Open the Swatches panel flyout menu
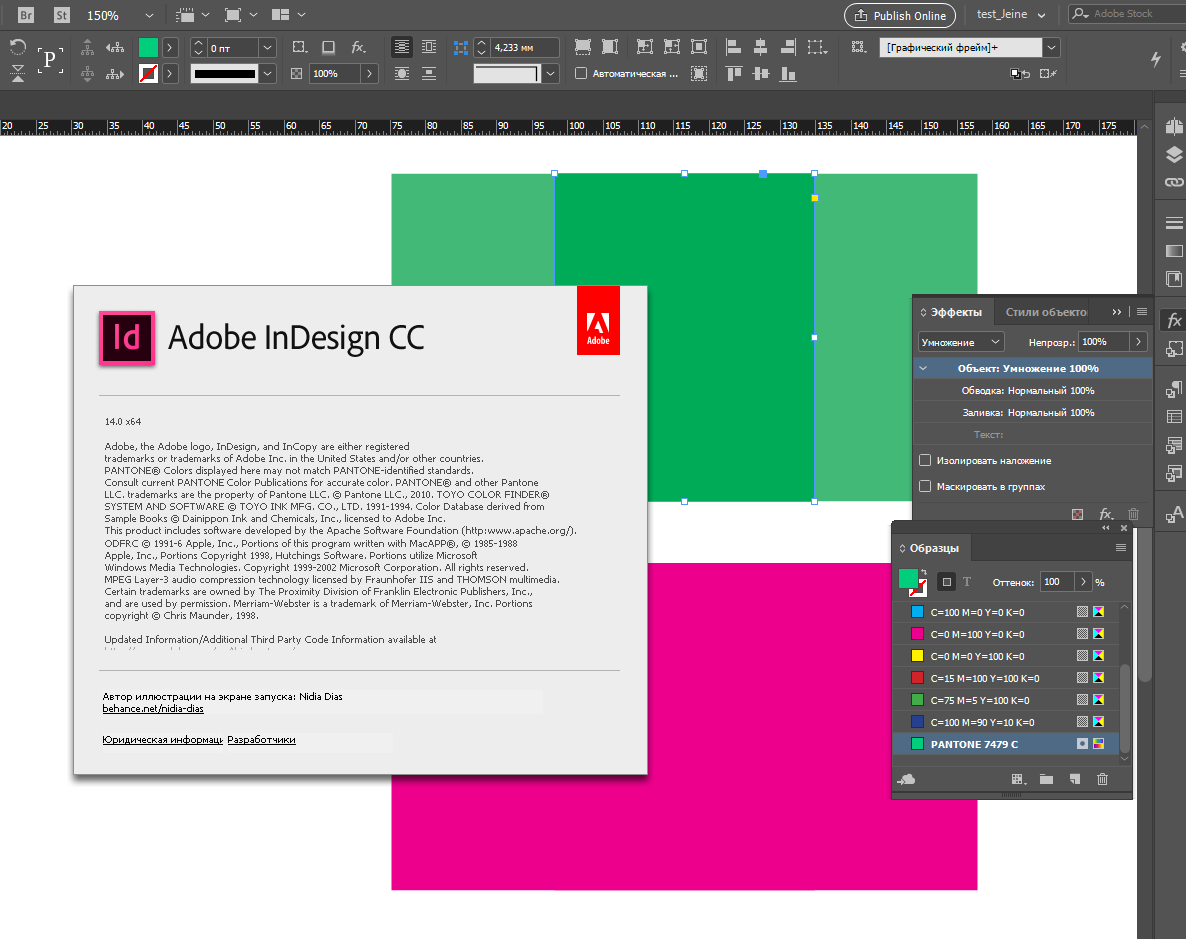The height and width of the screenshot is (939, 1186). click(1121, 548)
